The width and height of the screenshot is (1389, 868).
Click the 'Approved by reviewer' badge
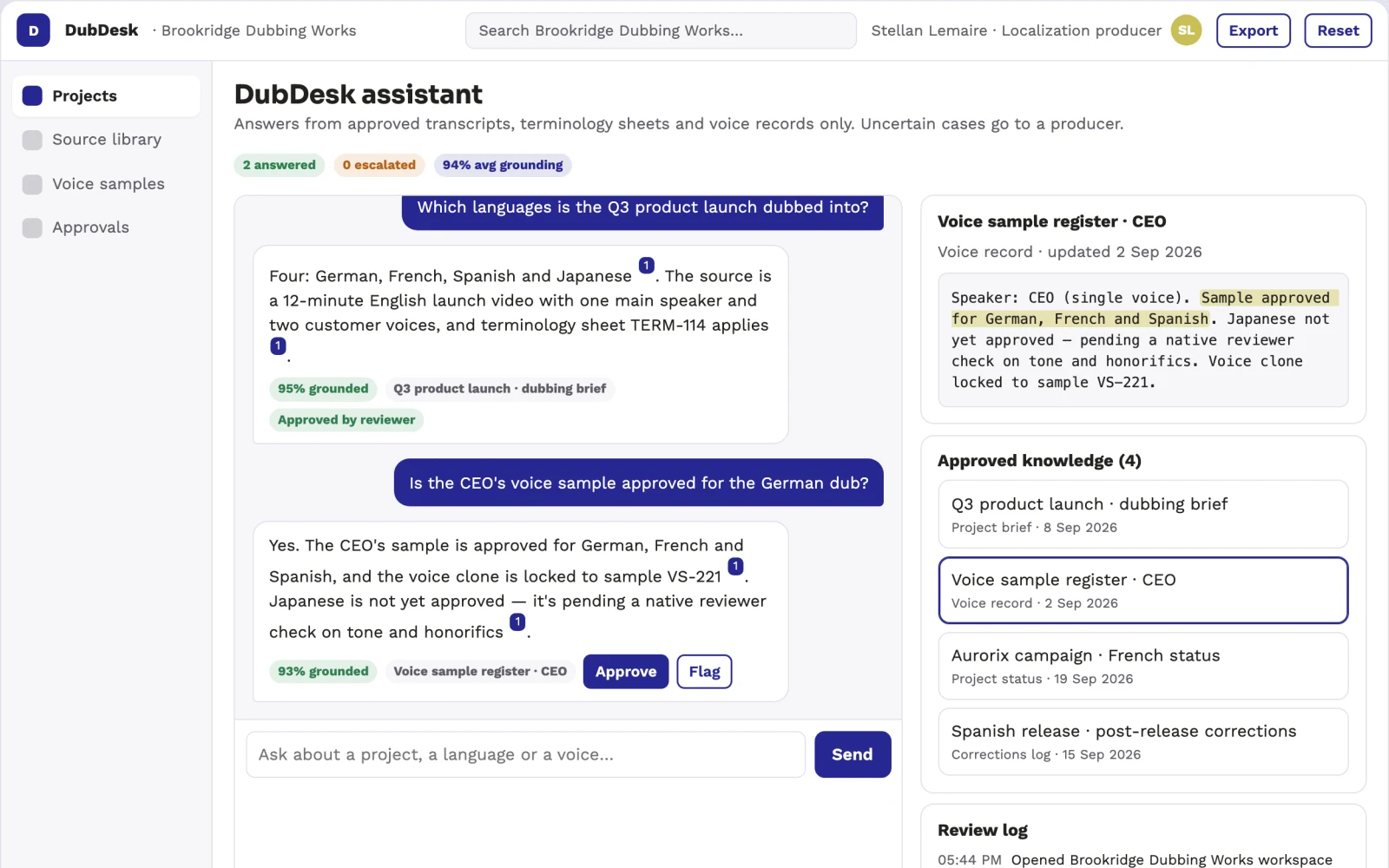click(346, 420)
